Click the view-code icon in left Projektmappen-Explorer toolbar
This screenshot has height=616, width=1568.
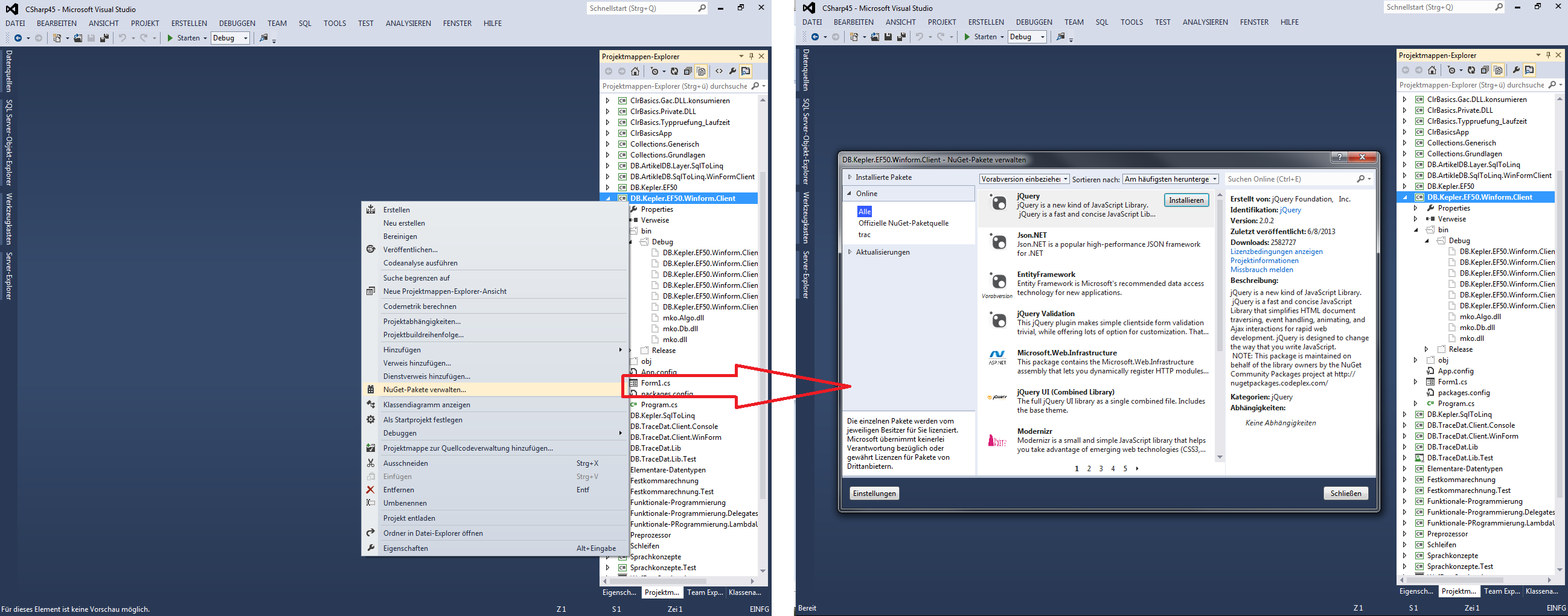coord(719,71)
